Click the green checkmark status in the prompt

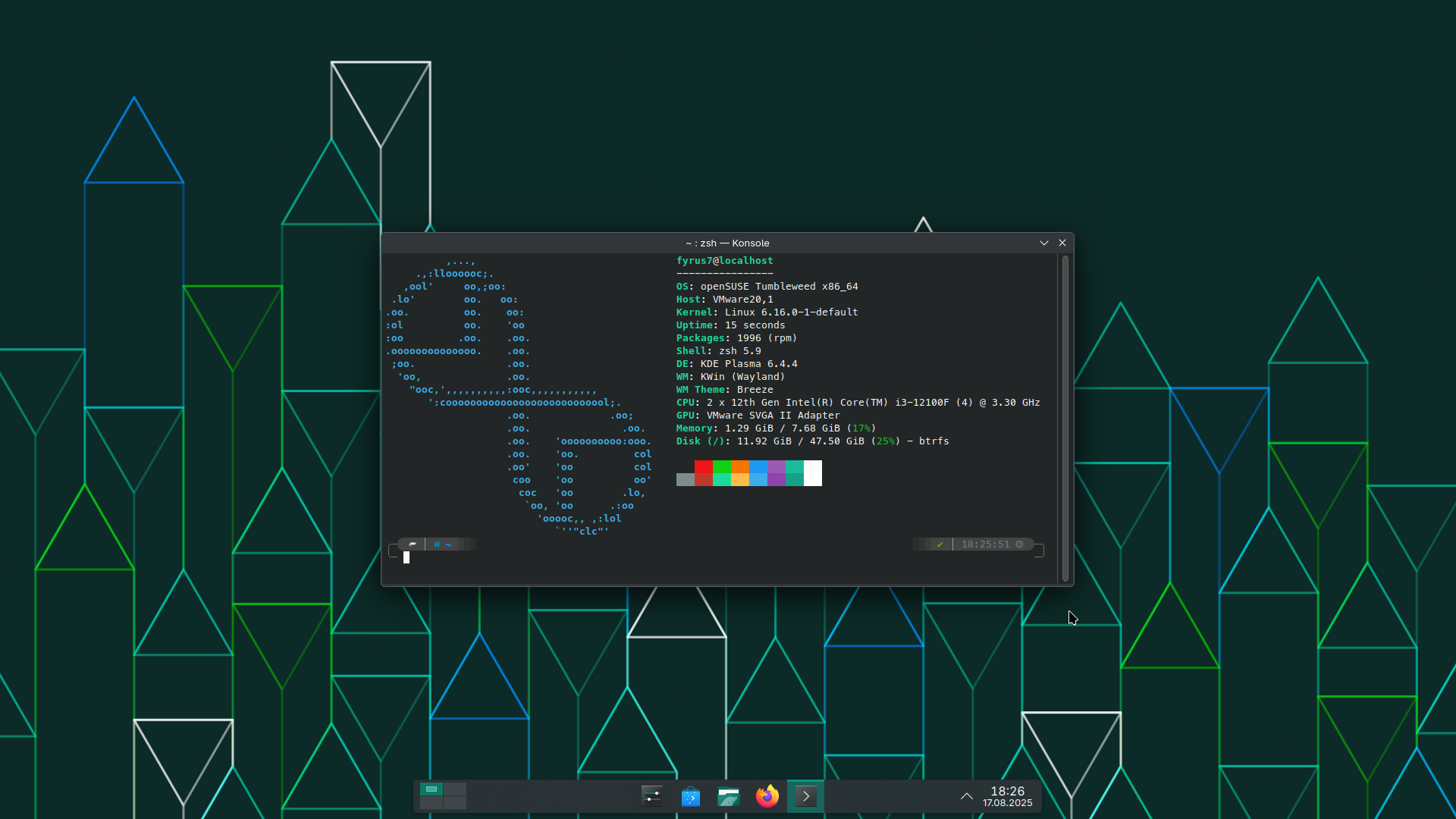[x=940, y=544]
